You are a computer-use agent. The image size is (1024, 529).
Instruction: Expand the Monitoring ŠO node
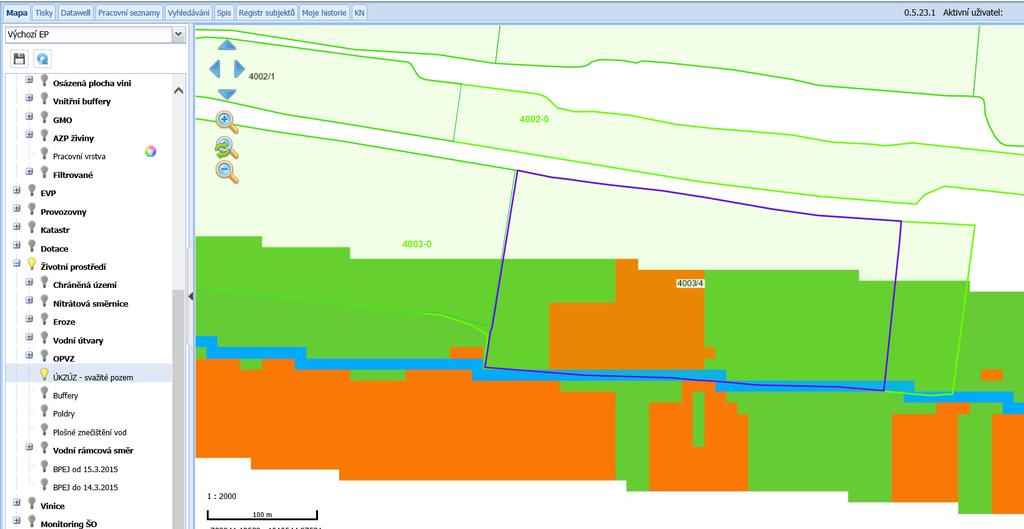point(16,521)
